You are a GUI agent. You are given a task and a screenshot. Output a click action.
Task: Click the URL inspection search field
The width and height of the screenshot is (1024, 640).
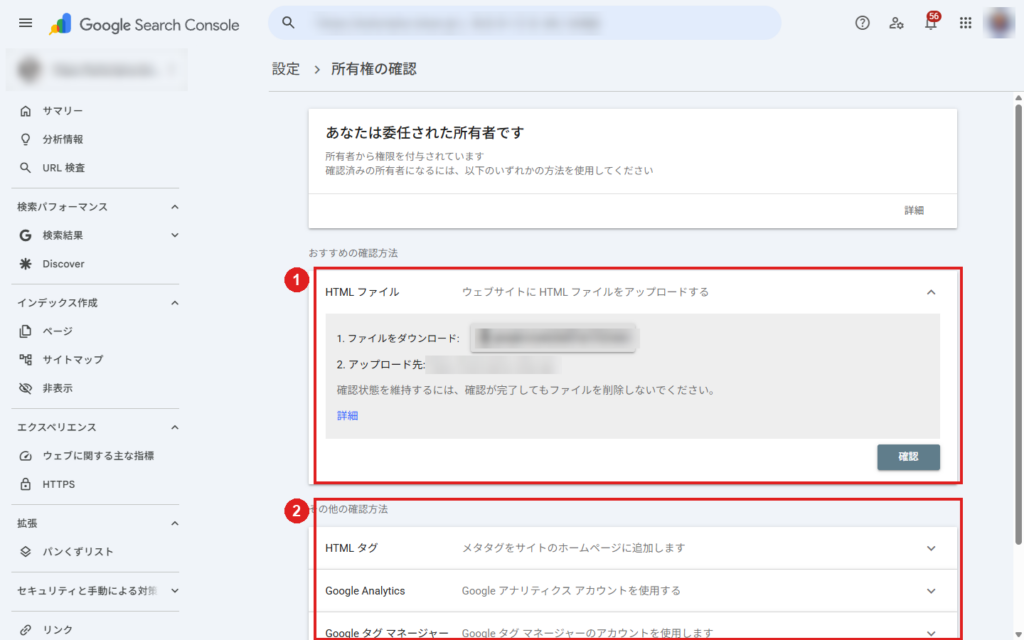(x=524, y=23)
